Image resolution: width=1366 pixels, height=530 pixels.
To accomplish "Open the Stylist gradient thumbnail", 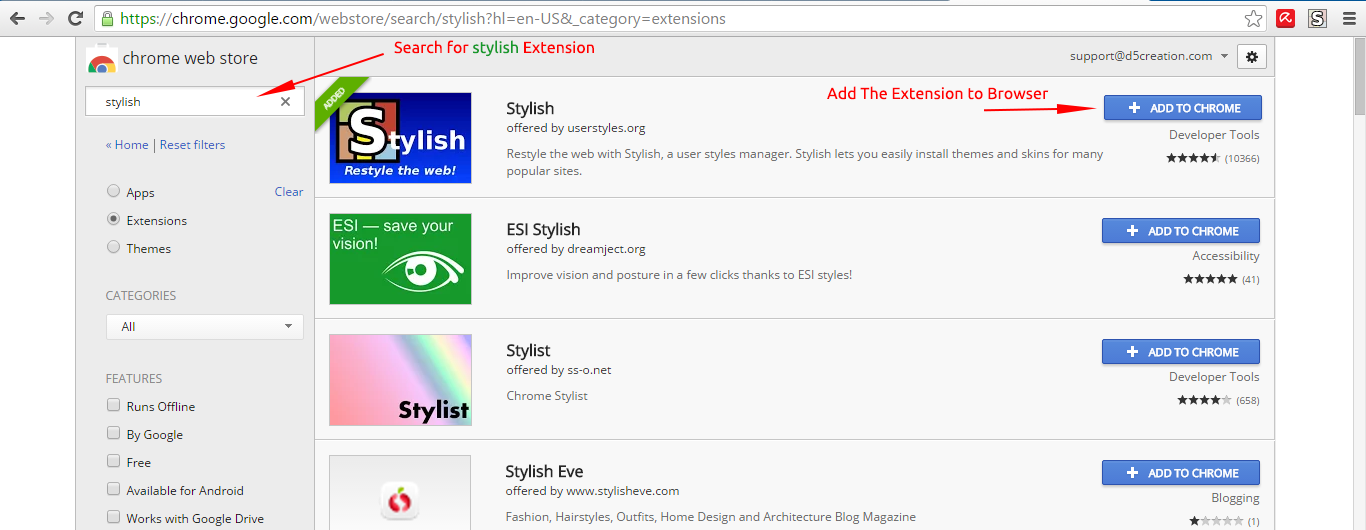I will [x=400, y=380].
